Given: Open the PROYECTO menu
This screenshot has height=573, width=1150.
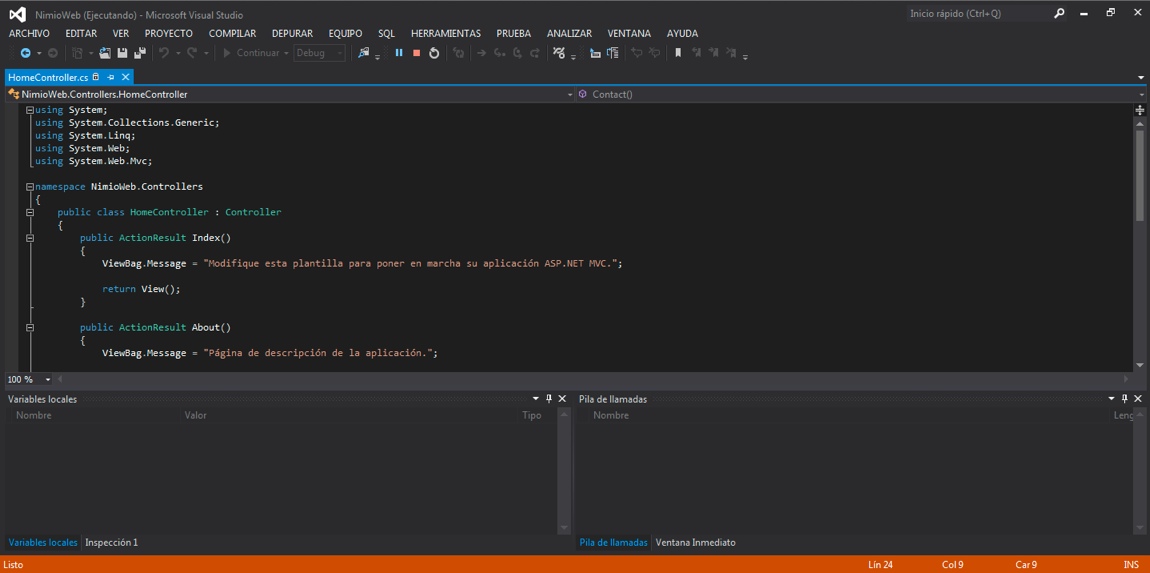Looking at the screenshot, I should click(169, 34).
